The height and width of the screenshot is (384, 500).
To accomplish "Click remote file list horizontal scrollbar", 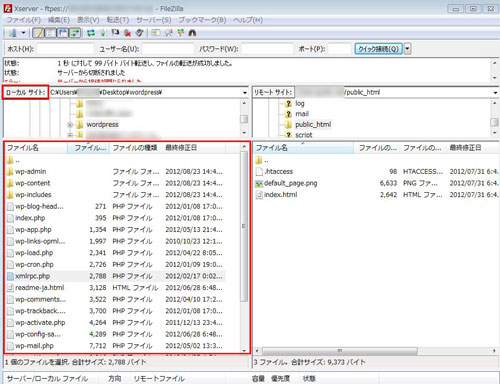I will pyautogui.click(x=339, y=351).
